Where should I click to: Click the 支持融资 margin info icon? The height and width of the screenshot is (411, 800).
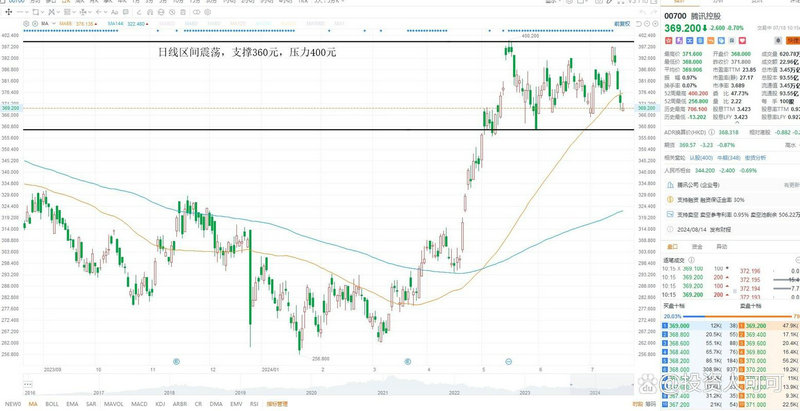(667, 200)
